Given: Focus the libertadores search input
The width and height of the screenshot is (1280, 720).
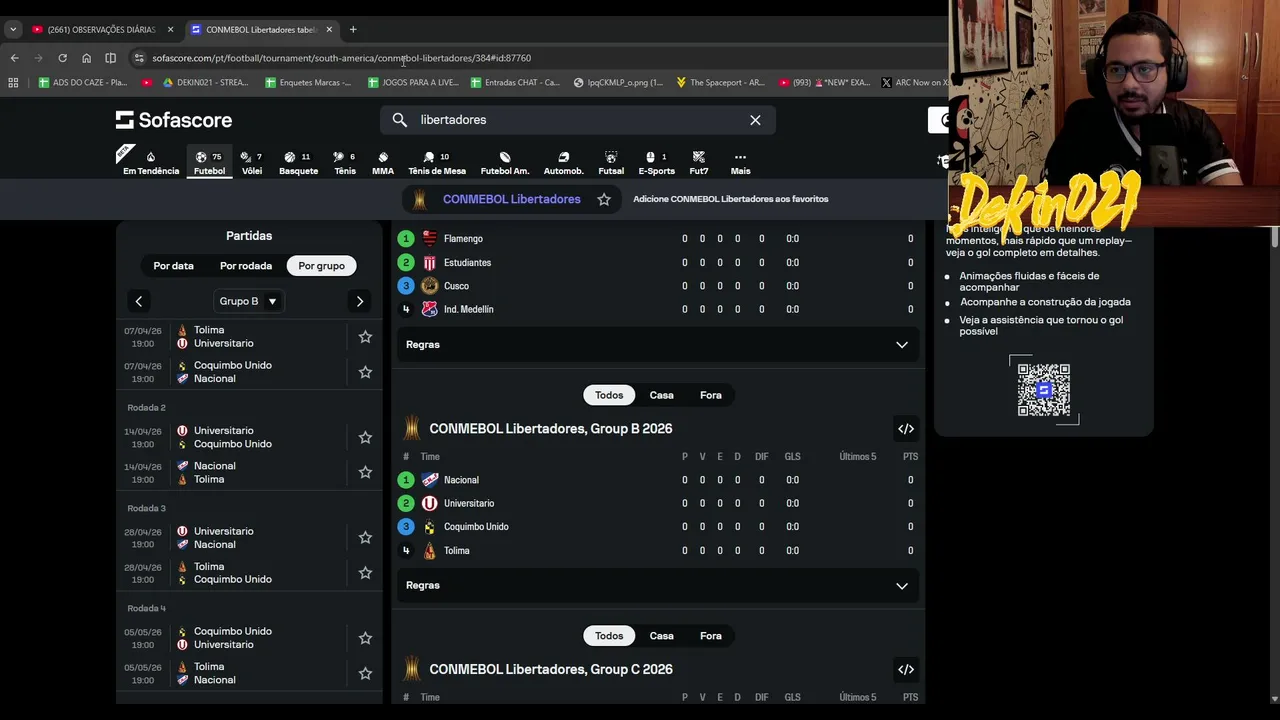Looking at the screenshot, I should point(577,120).
